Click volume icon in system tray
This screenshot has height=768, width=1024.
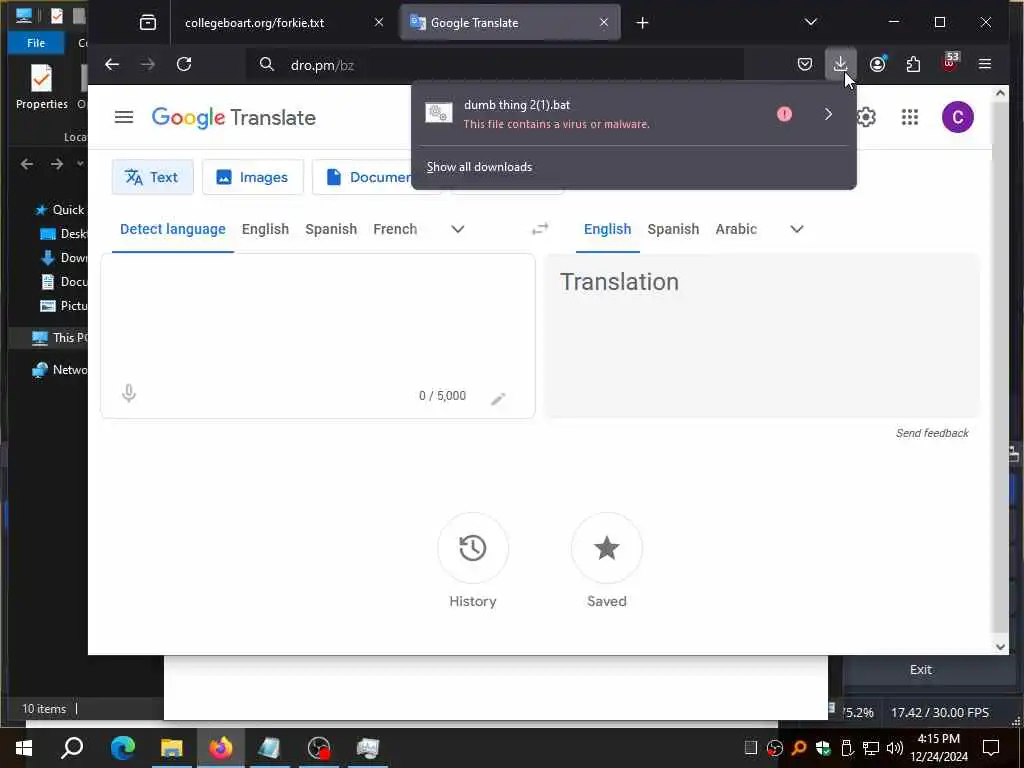(x=894, y=748)
